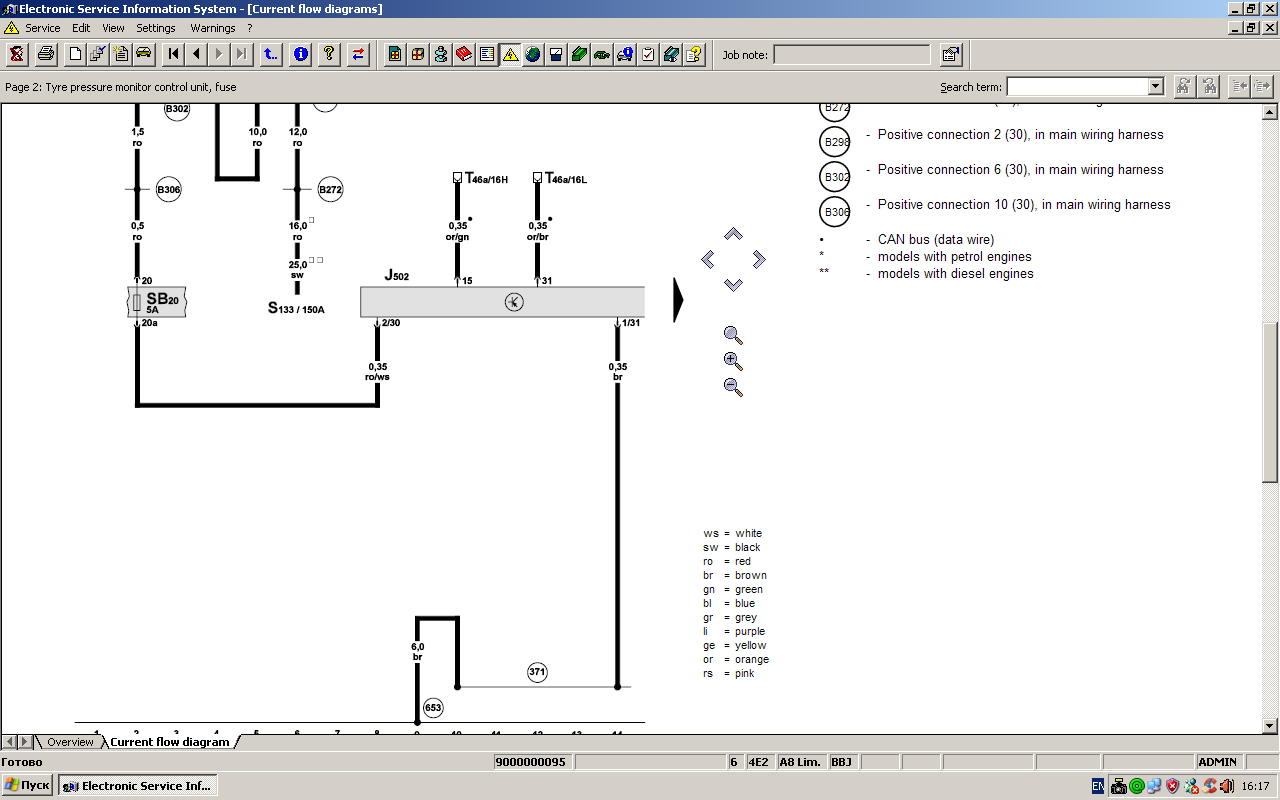Open the View menu
Viewport: 1280px width, 800px height.
[114, 28]
